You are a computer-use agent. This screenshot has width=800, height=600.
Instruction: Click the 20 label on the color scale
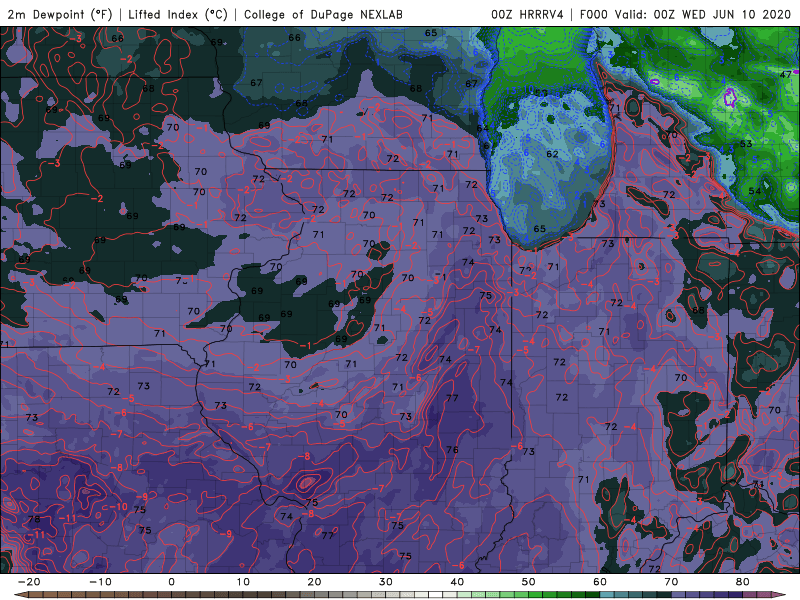click(x=314, y=582)
